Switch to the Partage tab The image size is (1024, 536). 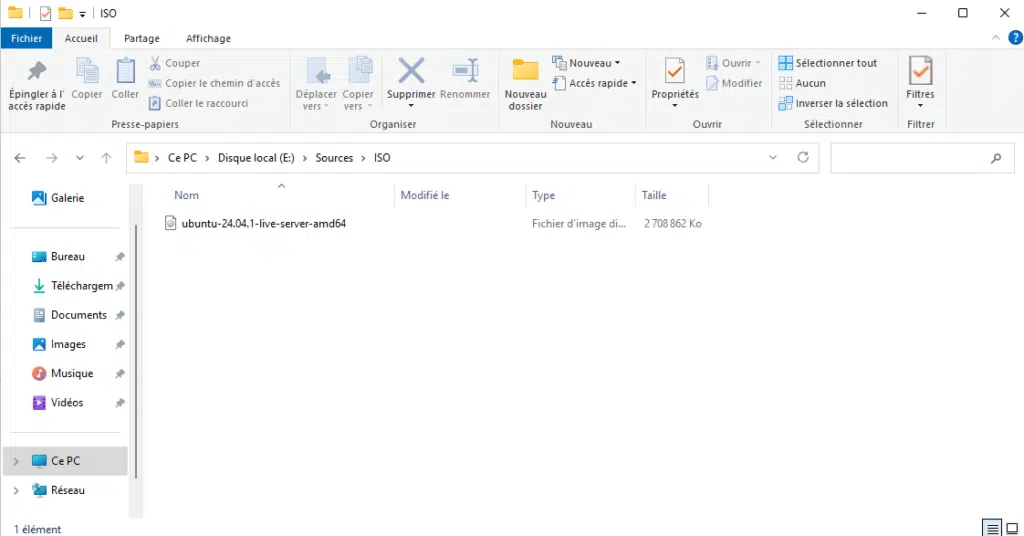coord(142,39)
